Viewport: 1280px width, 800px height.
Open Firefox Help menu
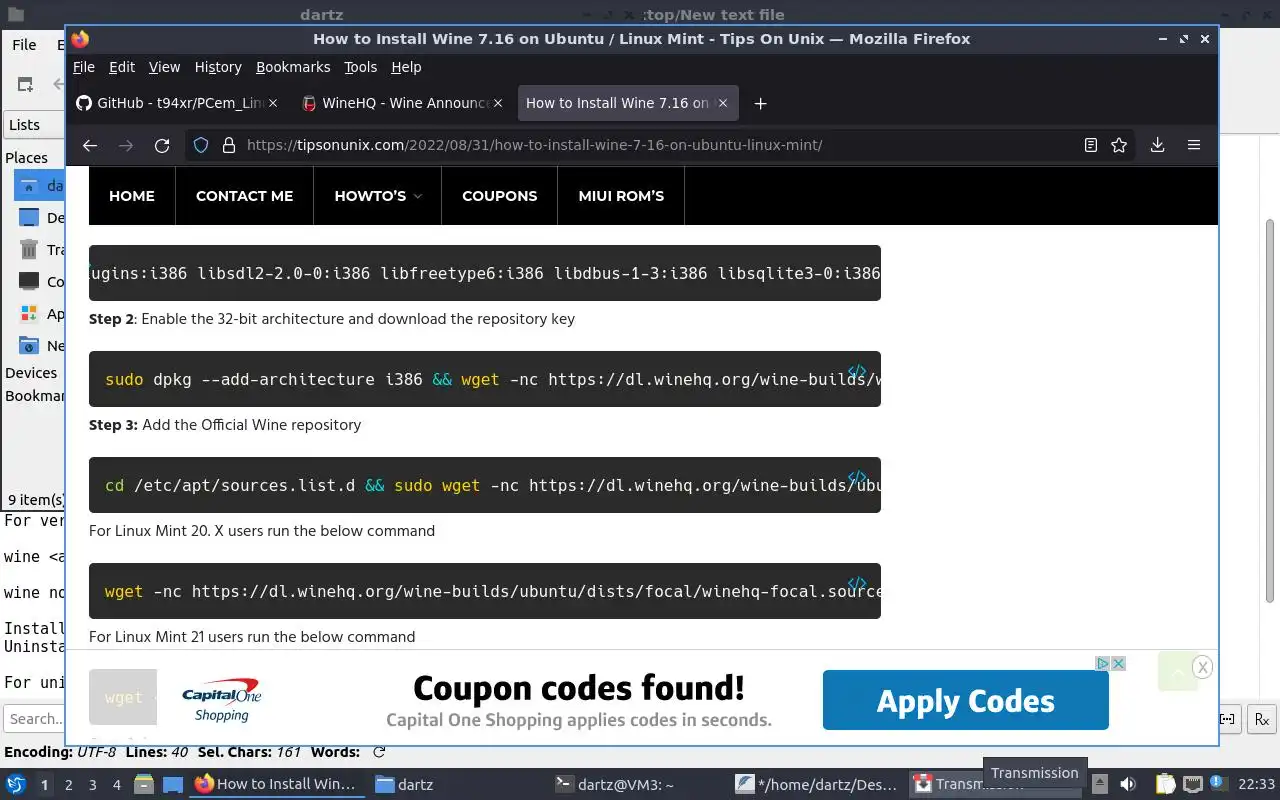click(406, 67)
